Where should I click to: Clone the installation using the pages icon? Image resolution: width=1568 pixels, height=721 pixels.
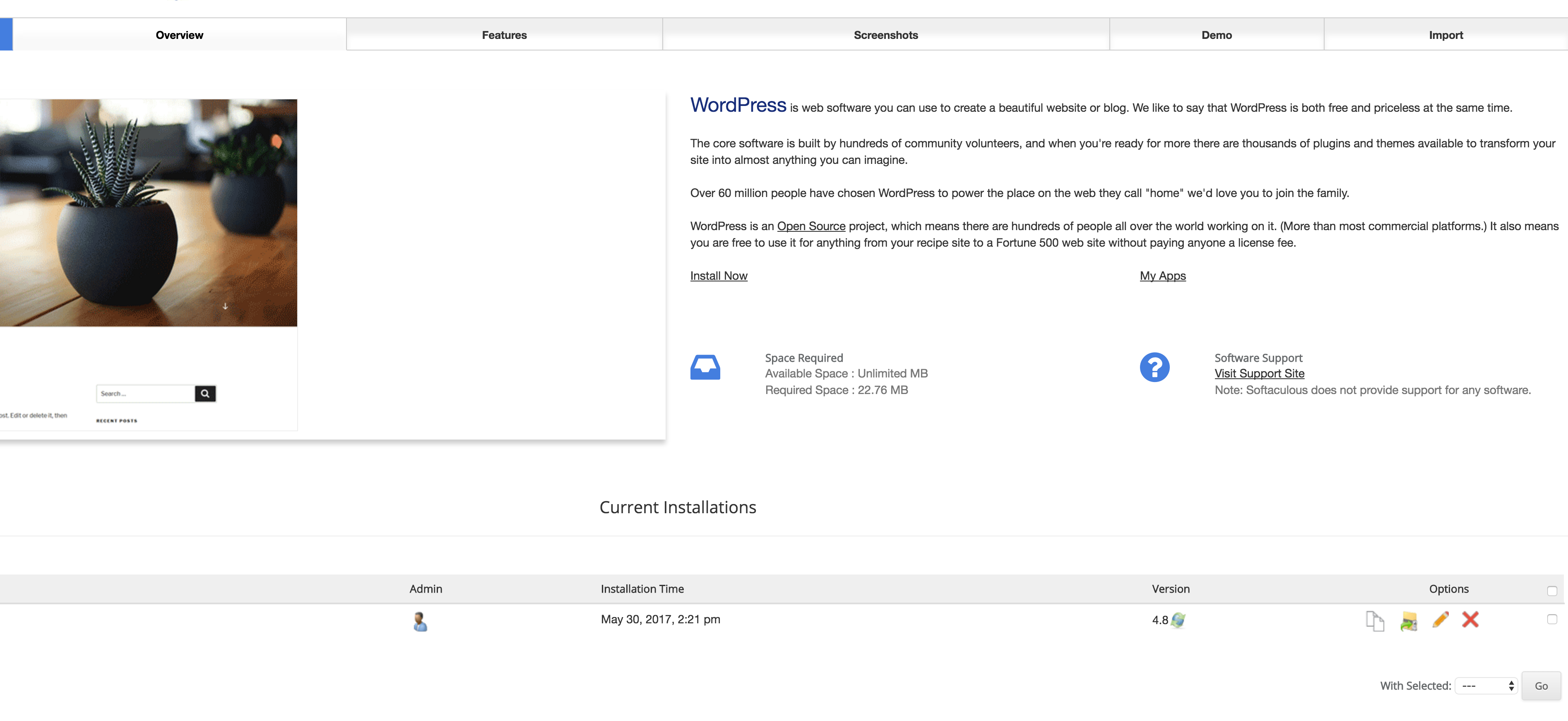click(1374, 621)
